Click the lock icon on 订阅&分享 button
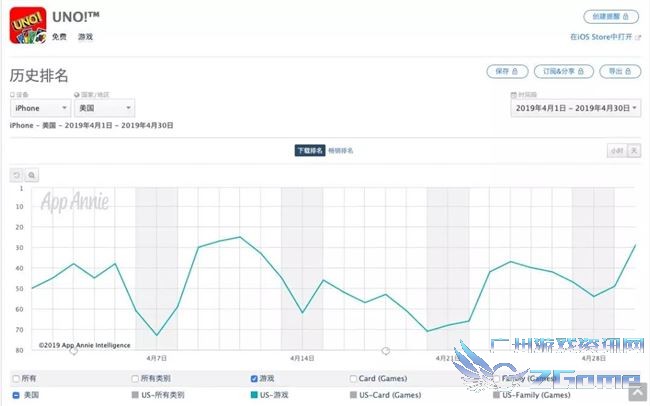The height and width of the screenshot is (406, 650). click(581, 71)
